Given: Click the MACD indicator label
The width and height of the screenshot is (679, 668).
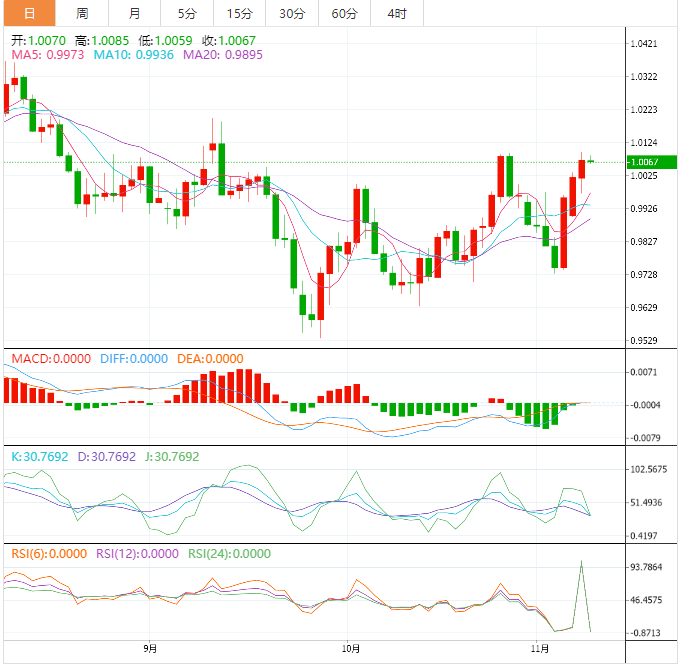Looking at the screenshot, I should click(x=50, y=359).
